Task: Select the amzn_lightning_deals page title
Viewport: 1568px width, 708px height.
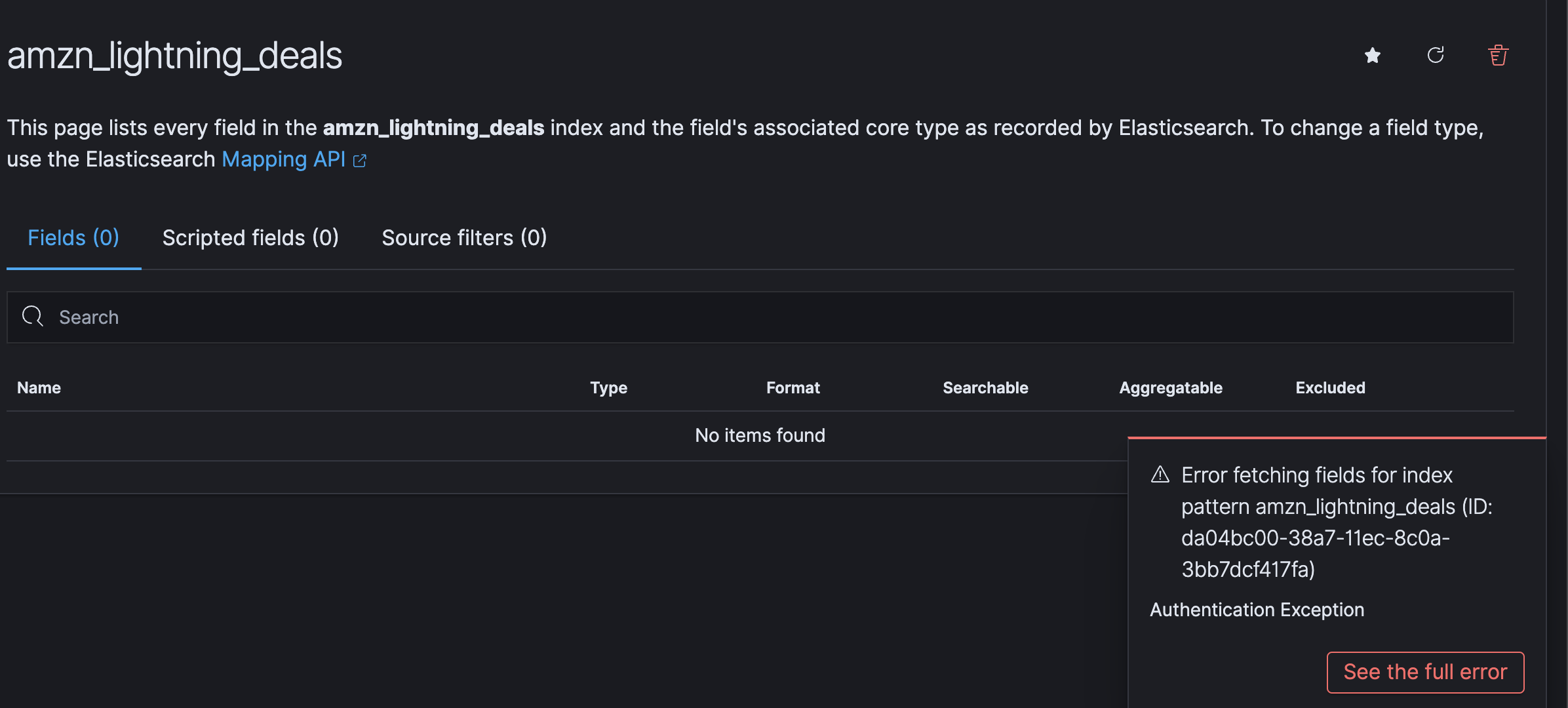Action: click(x=174, y=56)
